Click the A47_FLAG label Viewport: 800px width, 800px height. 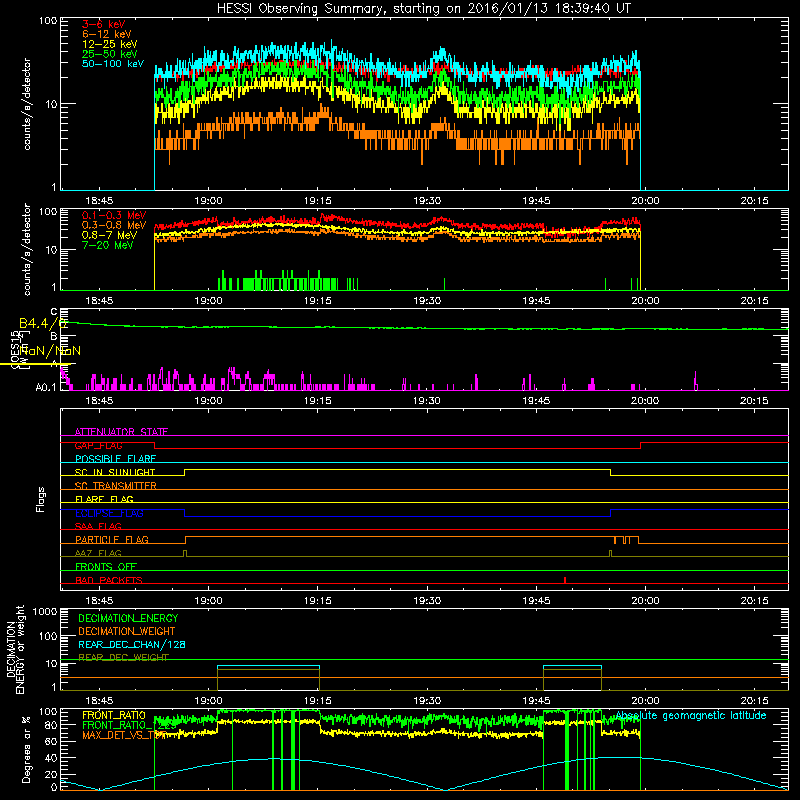pos(98,553)
